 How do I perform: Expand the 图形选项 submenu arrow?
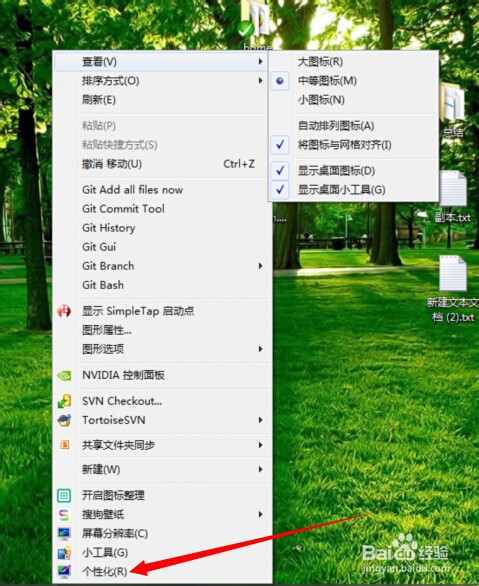point(260,349)
